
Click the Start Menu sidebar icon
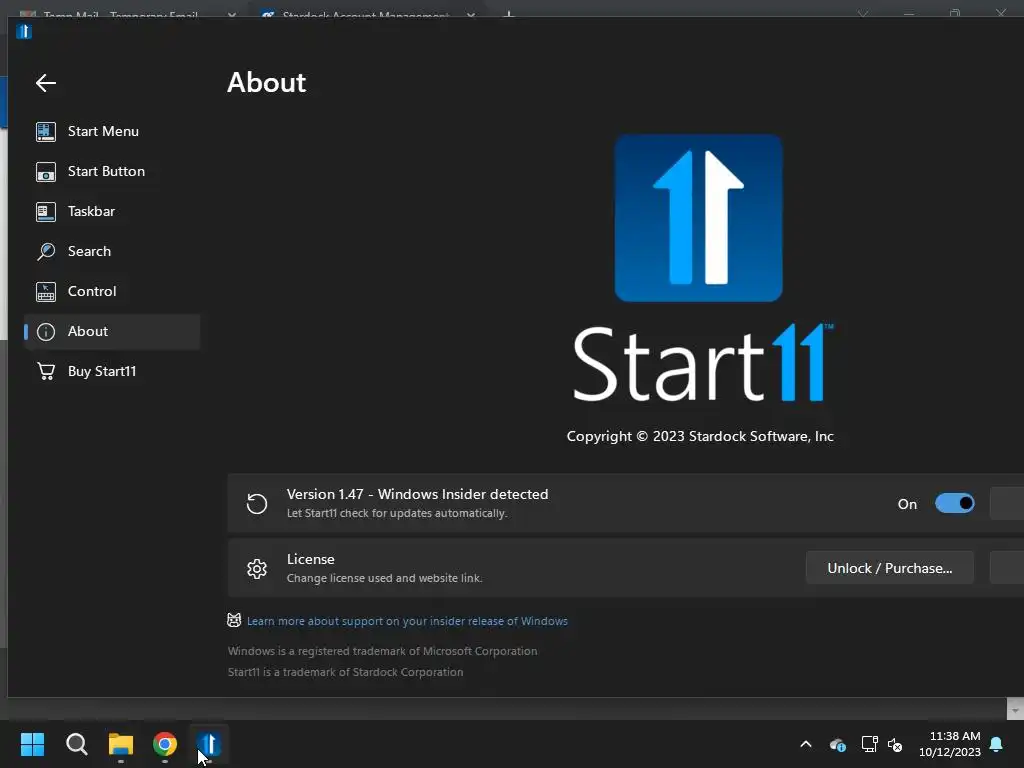click(x=46, y=131)
